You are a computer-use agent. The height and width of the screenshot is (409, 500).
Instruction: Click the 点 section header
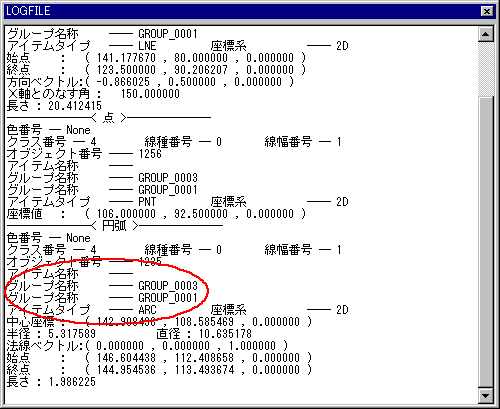coord(108,118)
